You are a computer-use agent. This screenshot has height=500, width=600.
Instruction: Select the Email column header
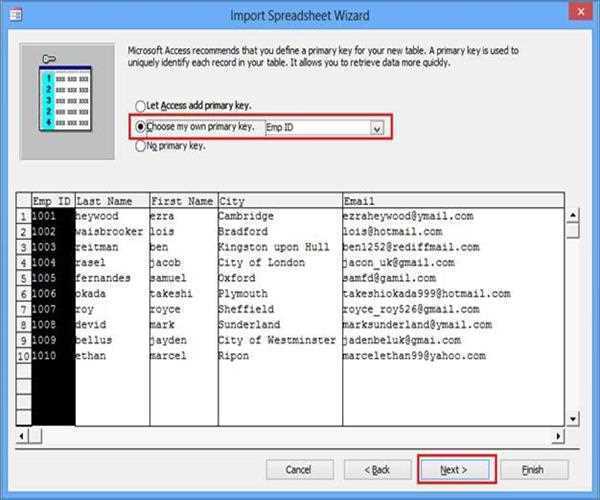[x=450, y=201]
